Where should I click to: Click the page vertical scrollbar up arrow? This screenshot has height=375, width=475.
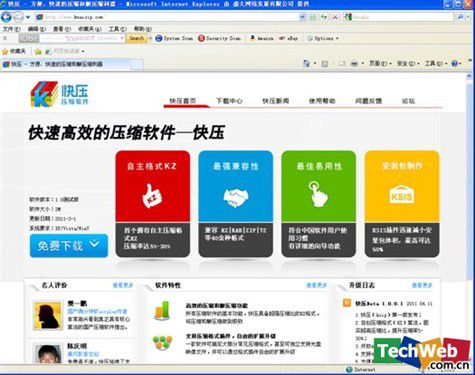[469, 77]
